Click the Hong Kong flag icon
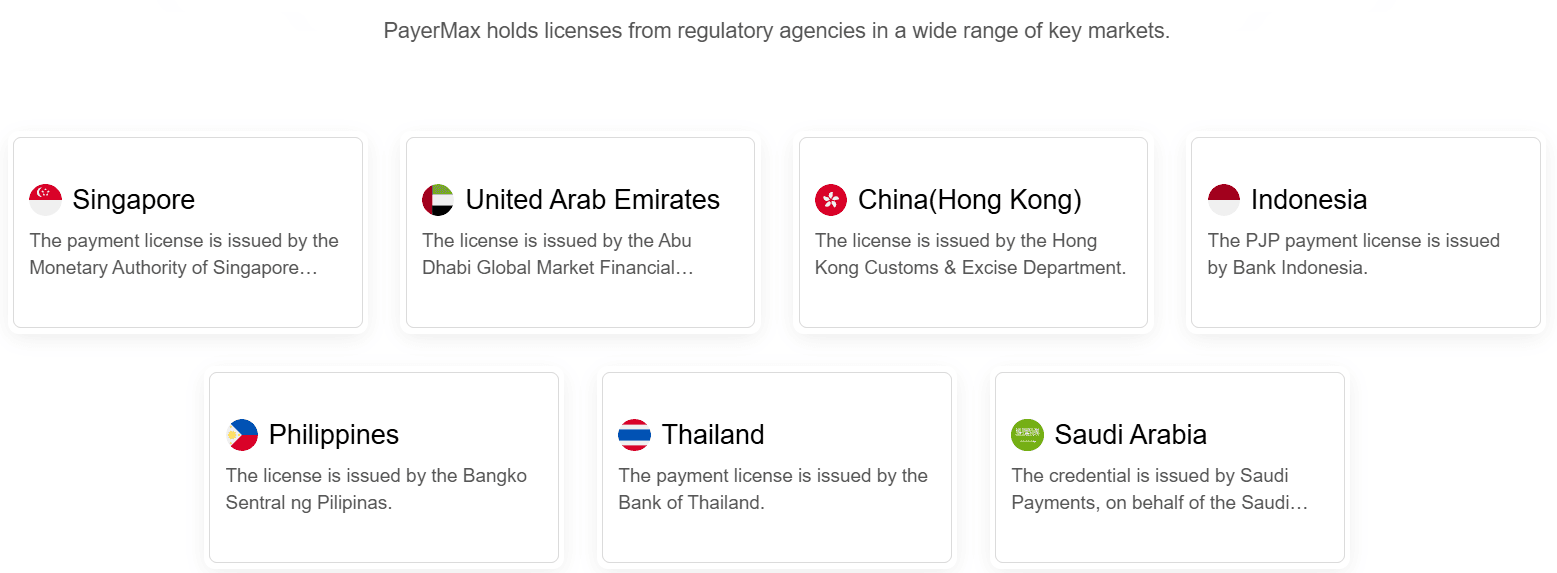 pos(831,200)
